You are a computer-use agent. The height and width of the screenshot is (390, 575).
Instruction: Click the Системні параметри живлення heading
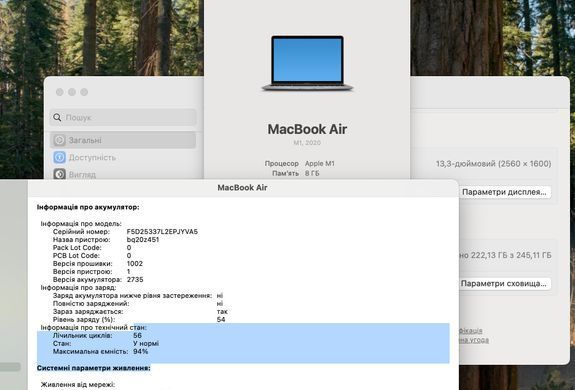coord(94,368)
